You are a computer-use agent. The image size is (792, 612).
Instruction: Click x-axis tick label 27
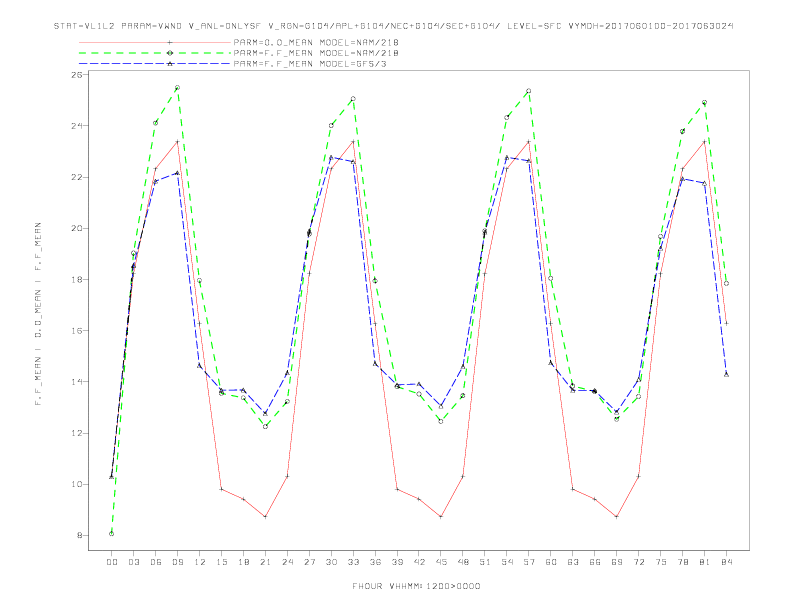click(309, 562)
